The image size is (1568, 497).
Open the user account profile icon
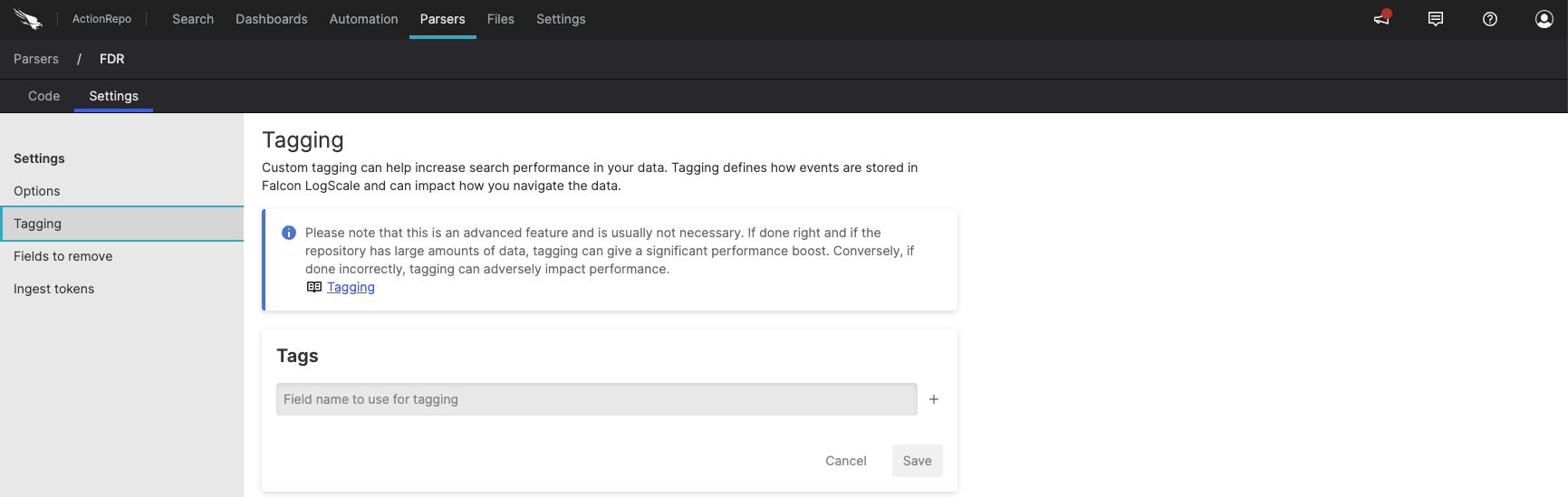tap(1544, 19)
